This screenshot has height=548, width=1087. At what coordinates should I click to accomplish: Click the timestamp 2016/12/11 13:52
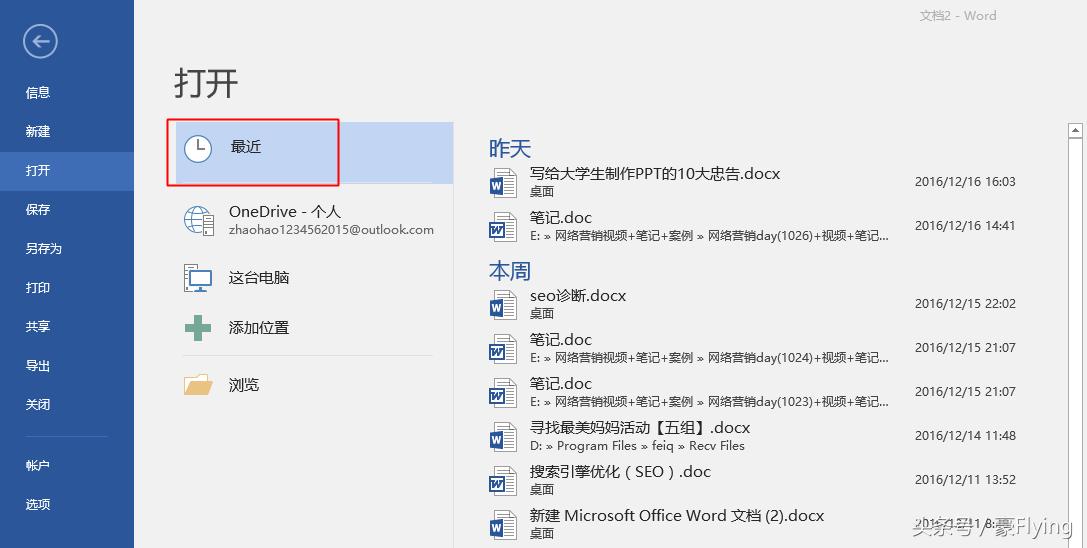pos(965,479)
